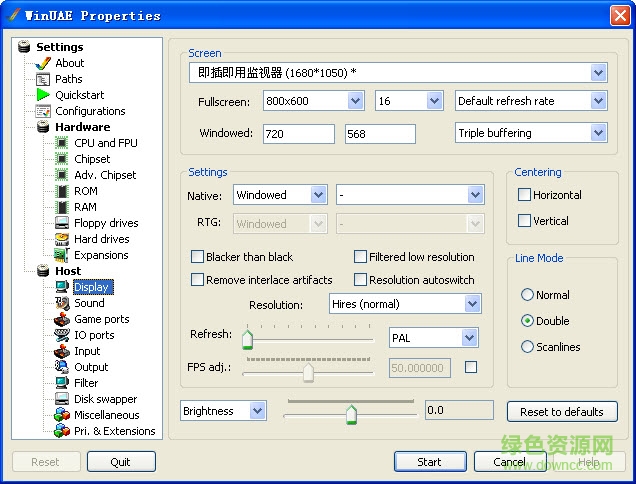Go to the Sound page
This screenshot has width=636, height=484.
click(x=89, y=303)
